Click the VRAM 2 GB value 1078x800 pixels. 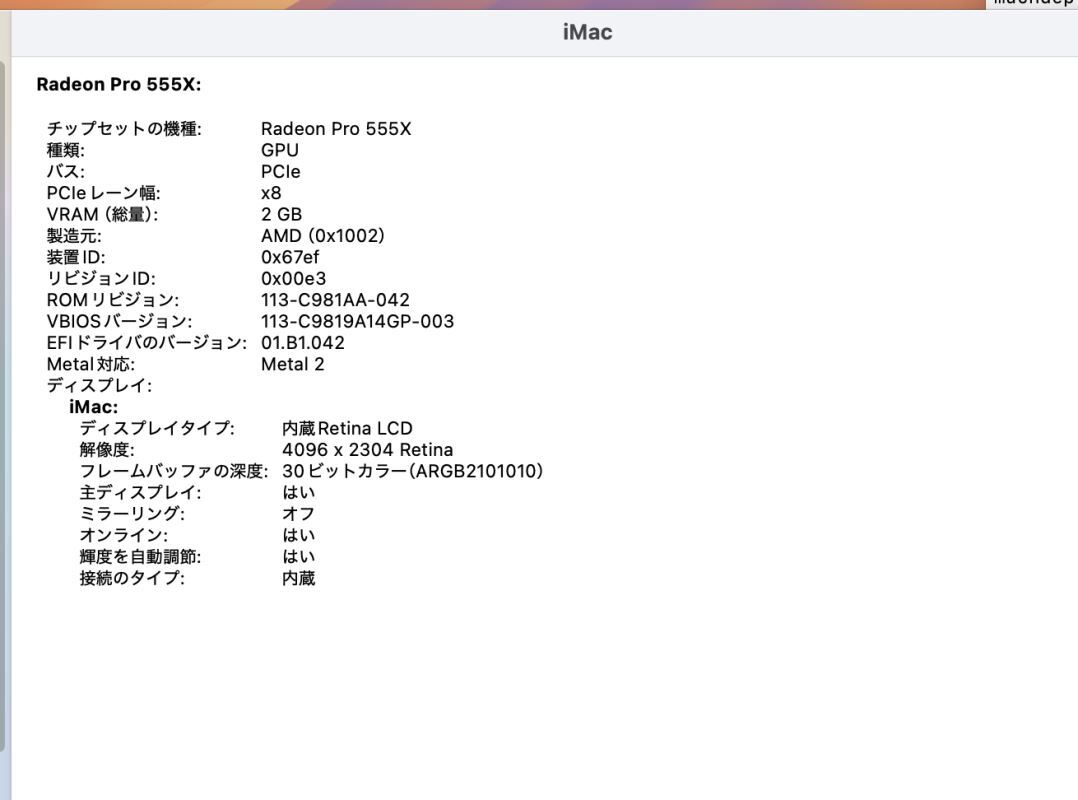283,214
